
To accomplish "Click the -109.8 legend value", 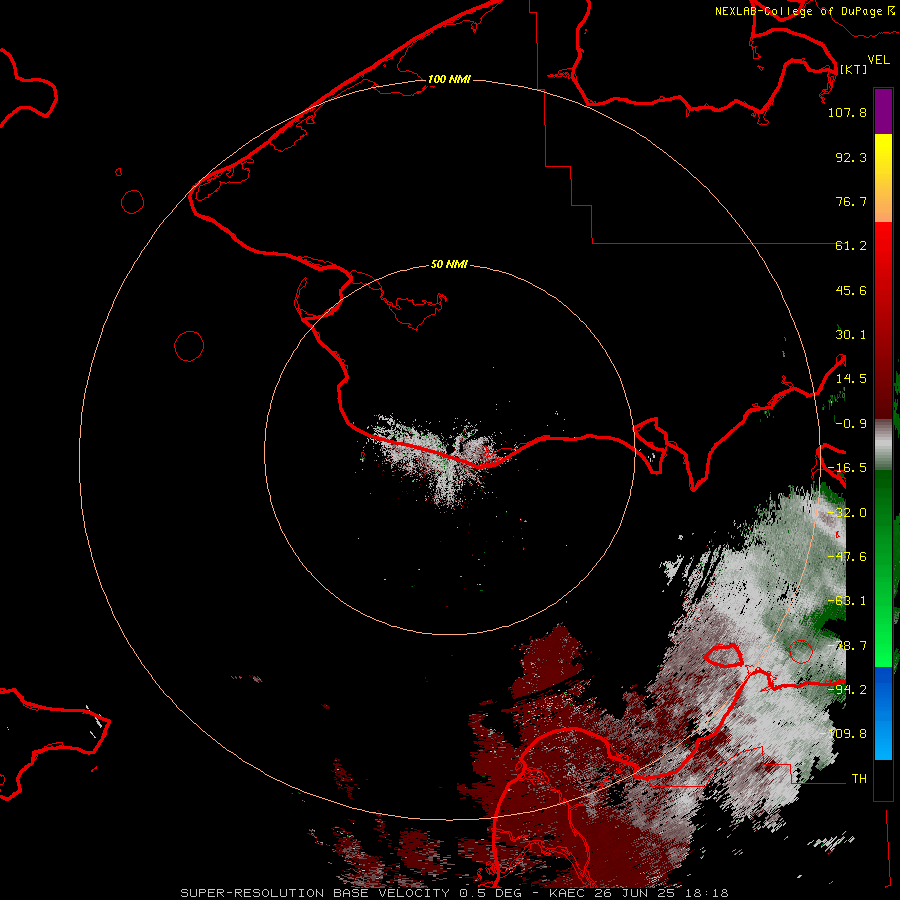I will pos(843,734).
